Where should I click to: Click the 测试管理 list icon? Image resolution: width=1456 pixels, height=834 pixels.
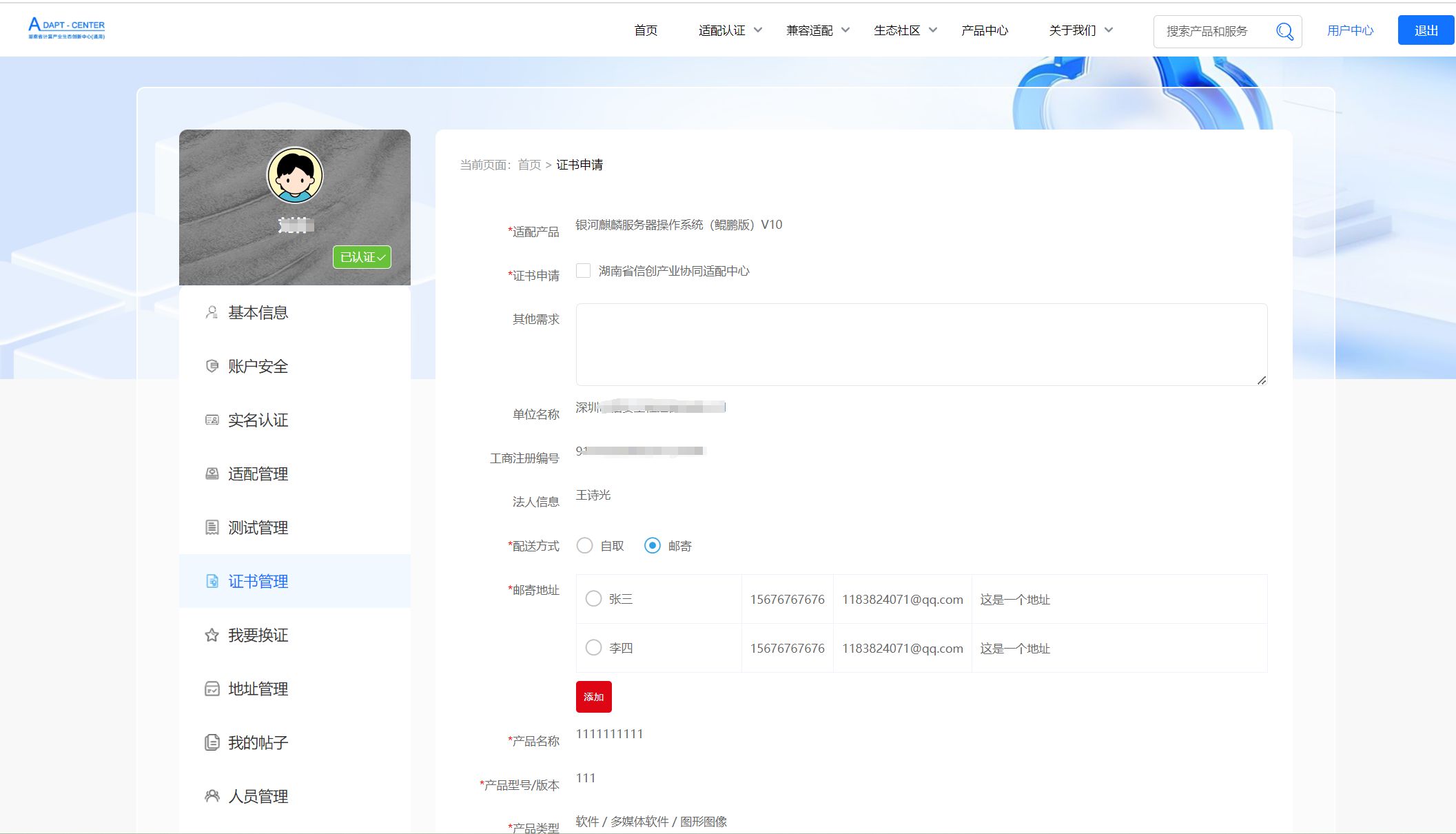[212, 527]
